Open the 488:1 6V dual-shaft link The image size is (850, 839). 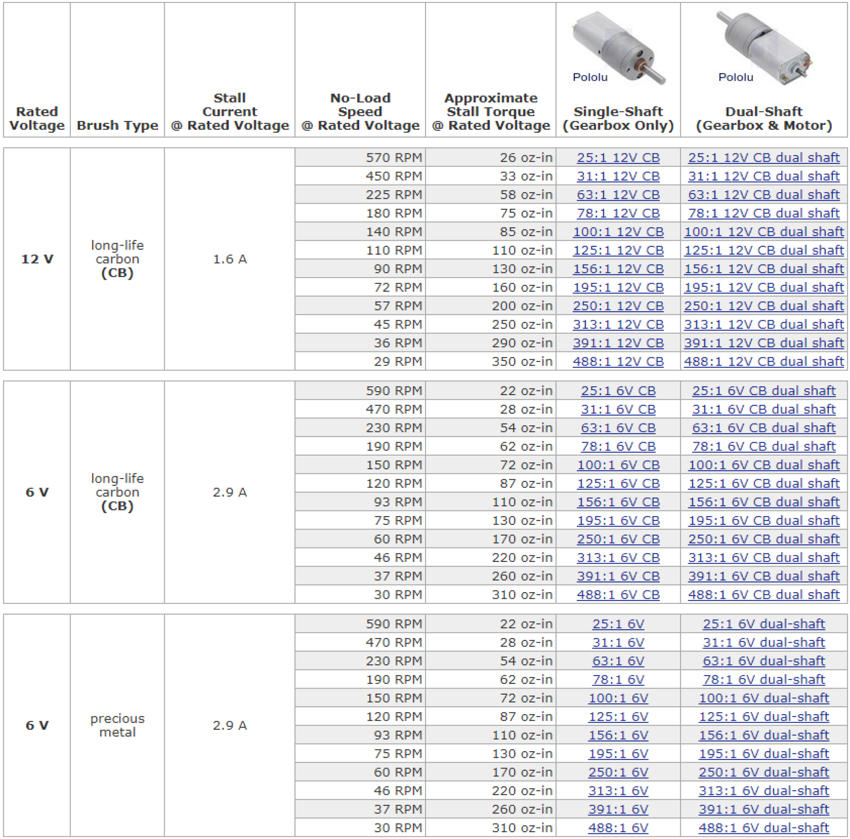(764, 828)
